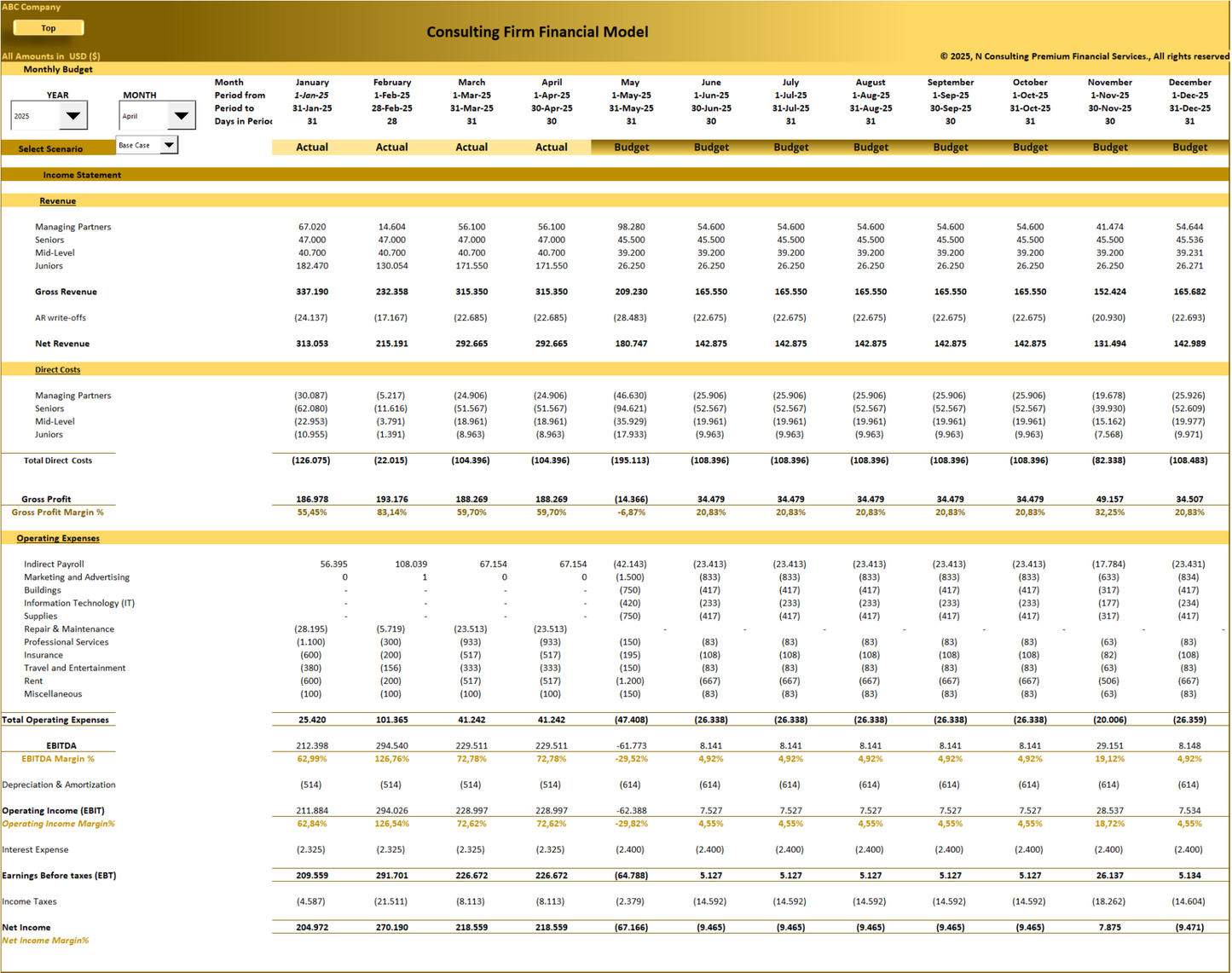The width and height of the screenshot is (1232, 973).
Task: Click the Operating Income (EBIT) row label
Action: coord(53,811)
